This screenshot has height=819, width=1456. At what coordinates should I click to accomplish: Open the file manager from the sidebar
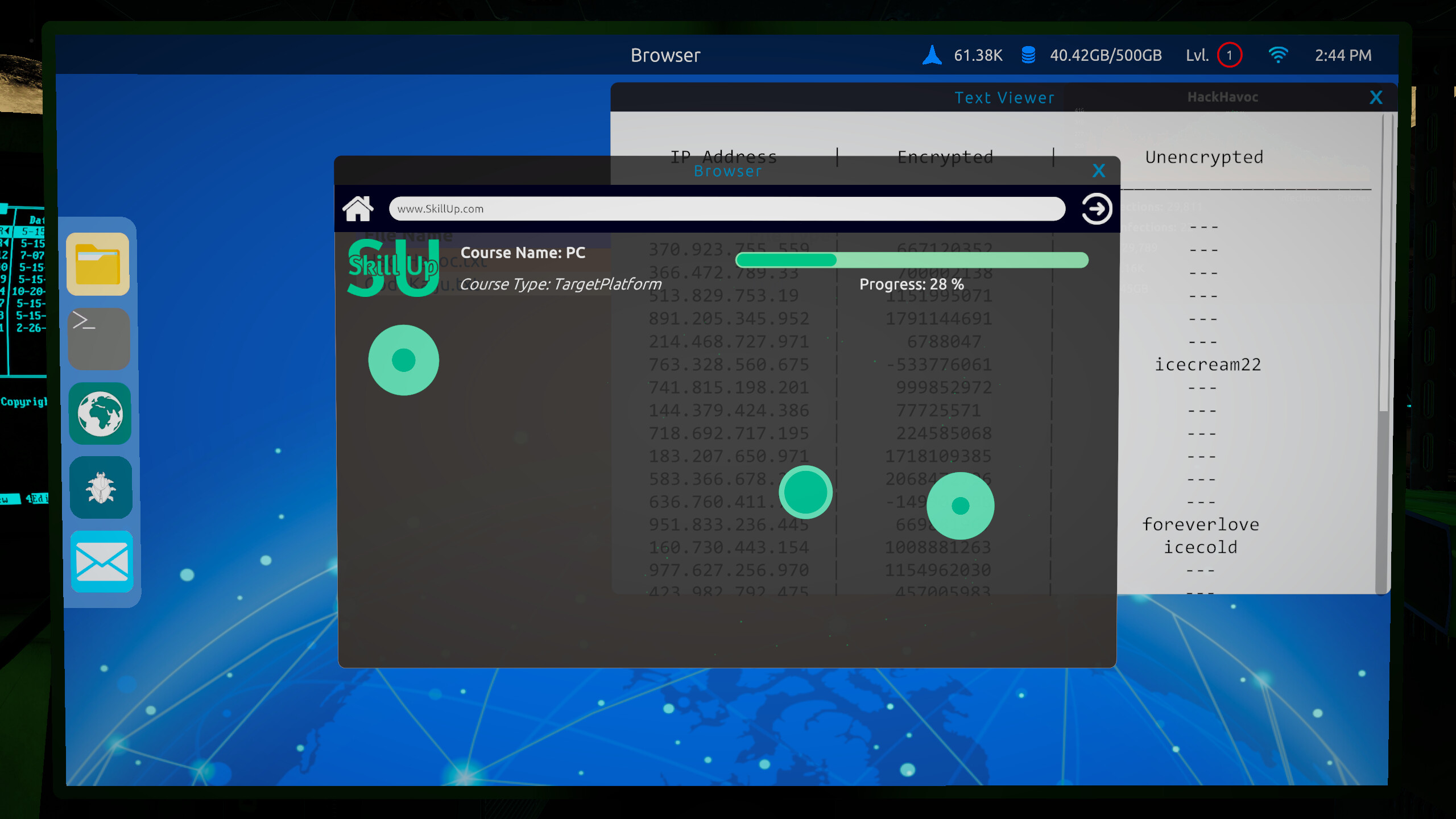click(x=98, y=263)
